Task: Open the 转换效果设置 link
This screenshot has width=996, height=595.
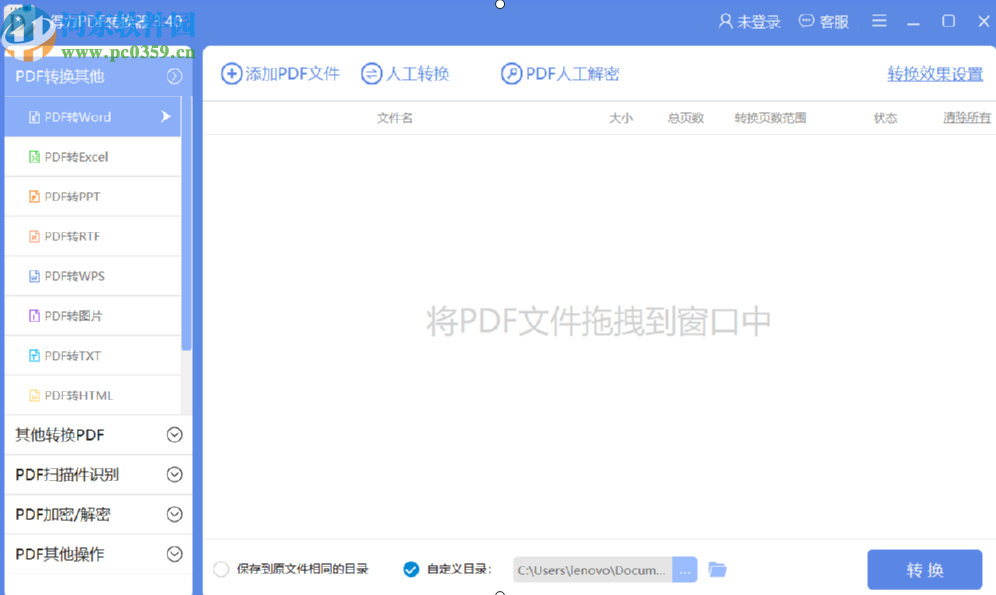Action: (x=935, y=74)
